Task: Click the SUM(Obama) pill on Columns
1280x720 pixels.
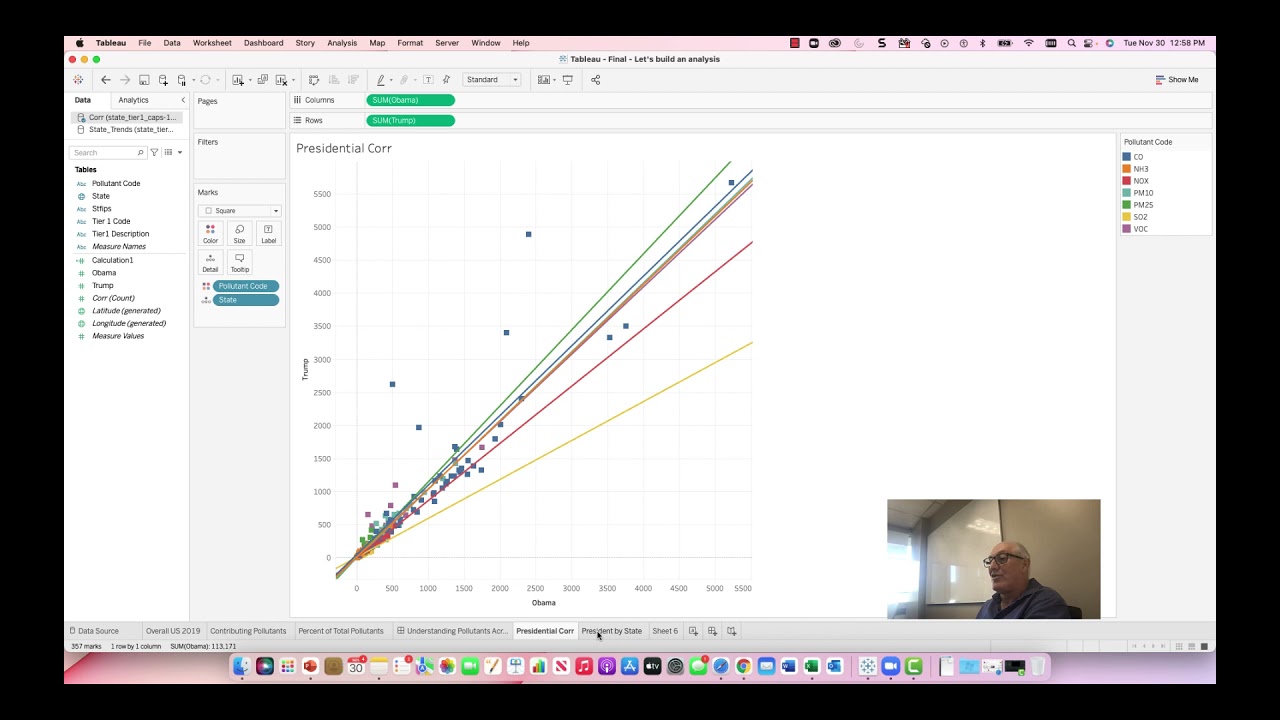Action: click(x=411, y=100)
